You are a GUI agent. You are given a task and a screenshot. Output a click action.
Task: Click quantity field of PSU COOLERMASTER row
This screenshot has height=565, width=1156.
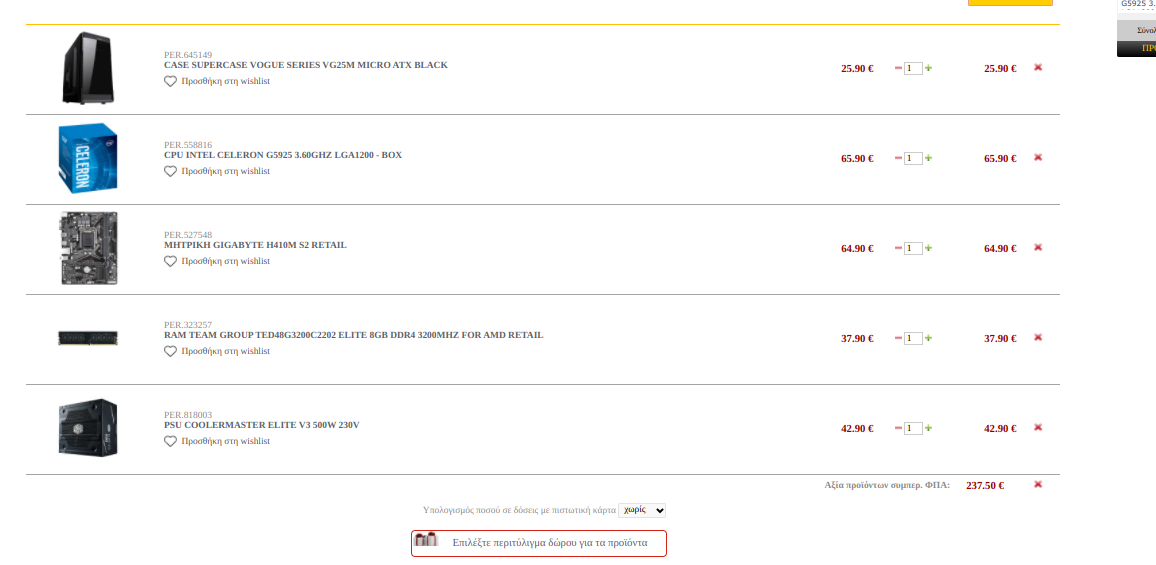913,428
